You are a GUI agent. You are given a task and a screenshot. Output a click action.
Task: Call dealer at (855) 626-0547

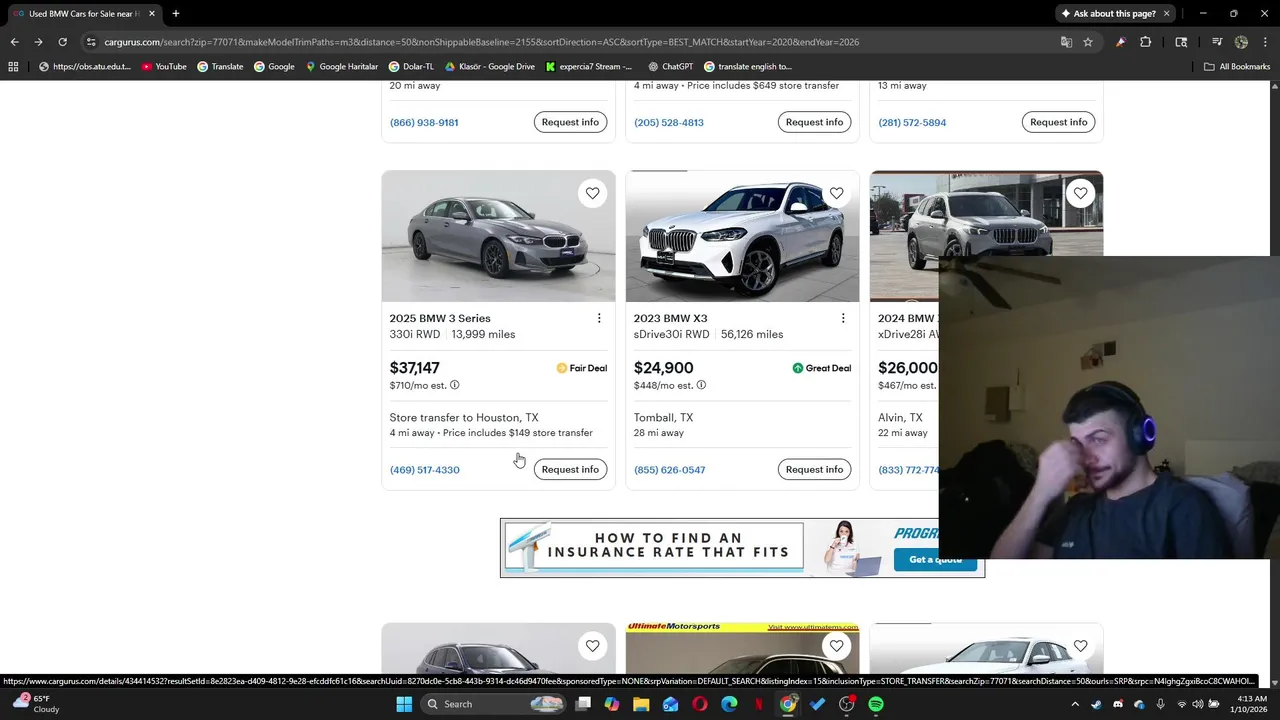(x=669, y=470)
